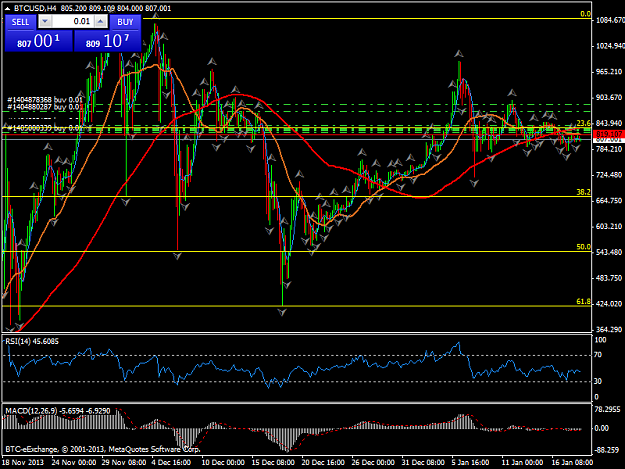625x469 pixels.
Task: Click RSI scale level 30
Action: pos(598,381)
